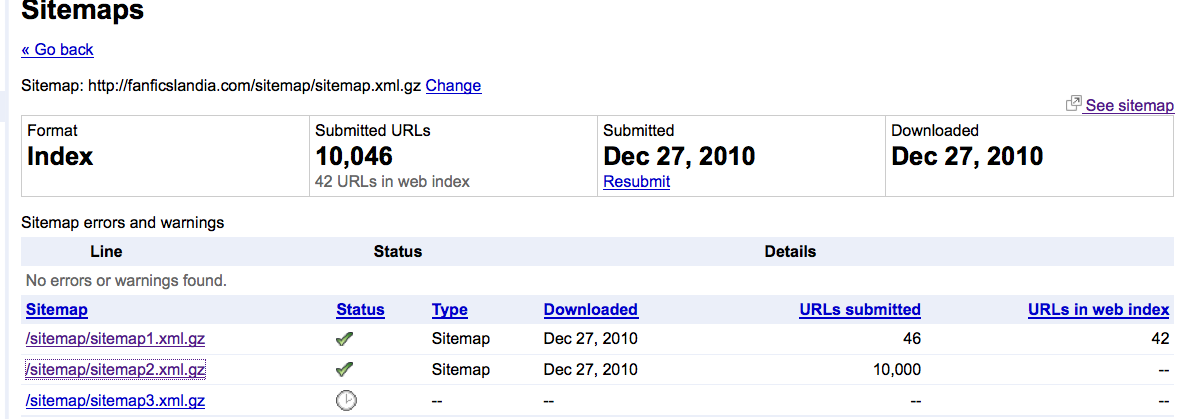
Task: Open /sitemap/sitemap3.xml.gz details
Action: pos(115,401)
